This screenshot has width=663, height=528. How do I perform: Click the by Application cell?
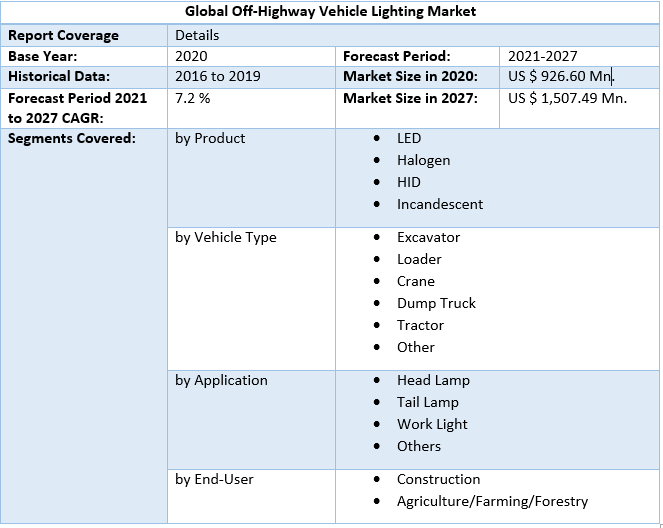click(x=221, y=380)
